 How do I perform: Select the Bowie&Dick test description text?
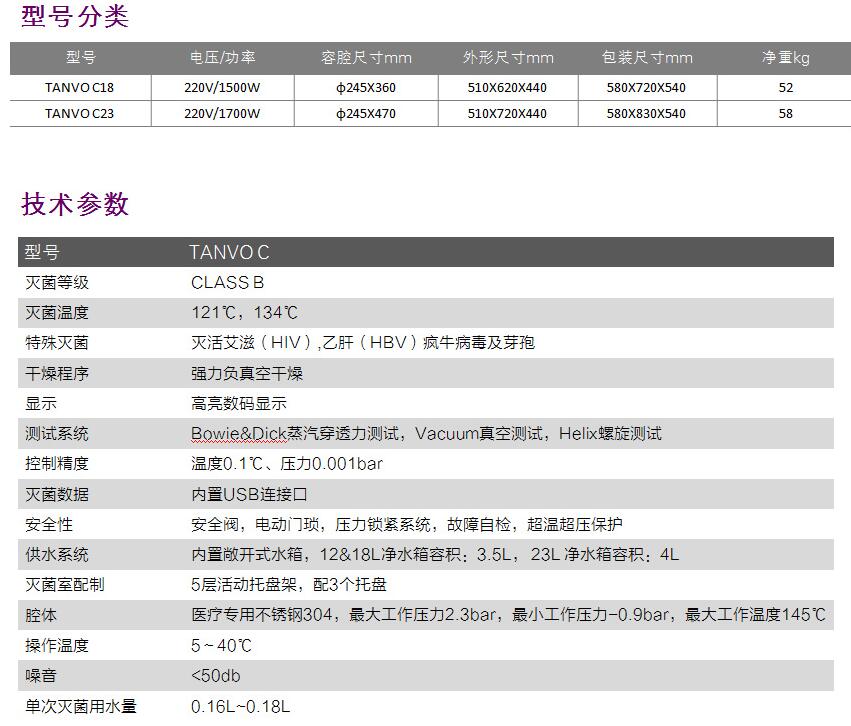pyautogui.click(x=426, y=434)
